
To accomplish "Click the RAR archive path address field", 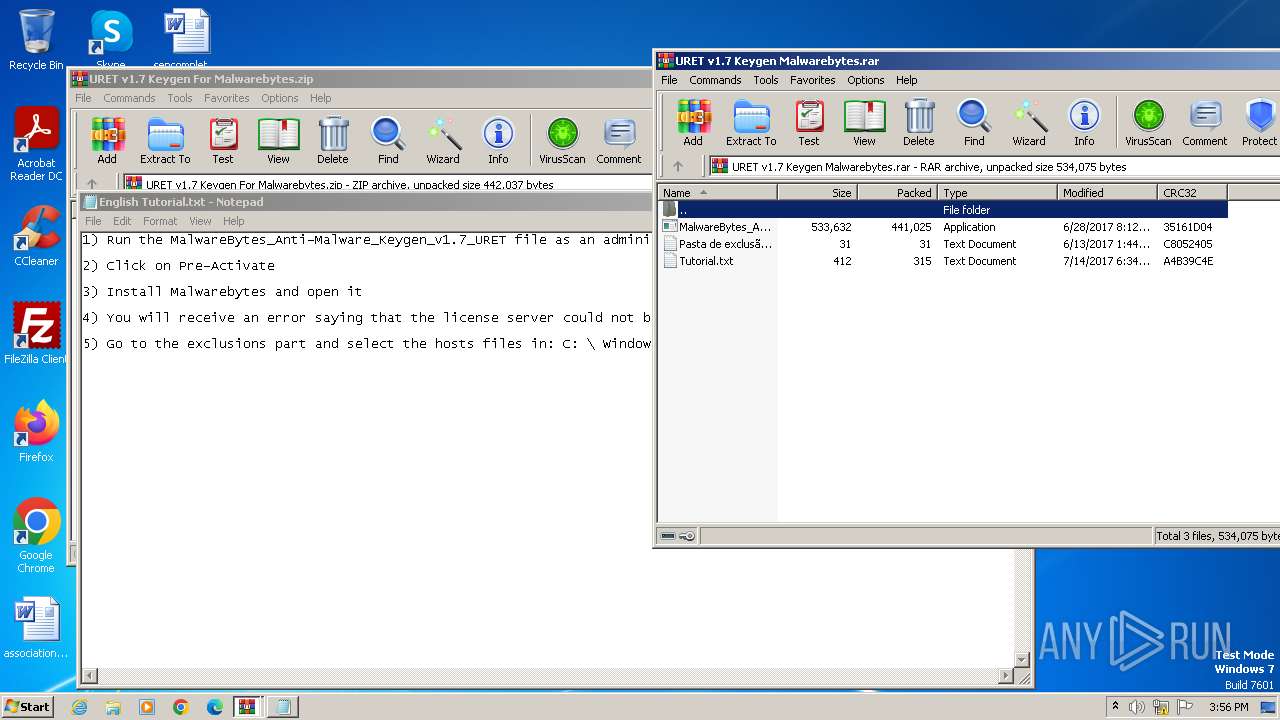I will coord(993,167).
